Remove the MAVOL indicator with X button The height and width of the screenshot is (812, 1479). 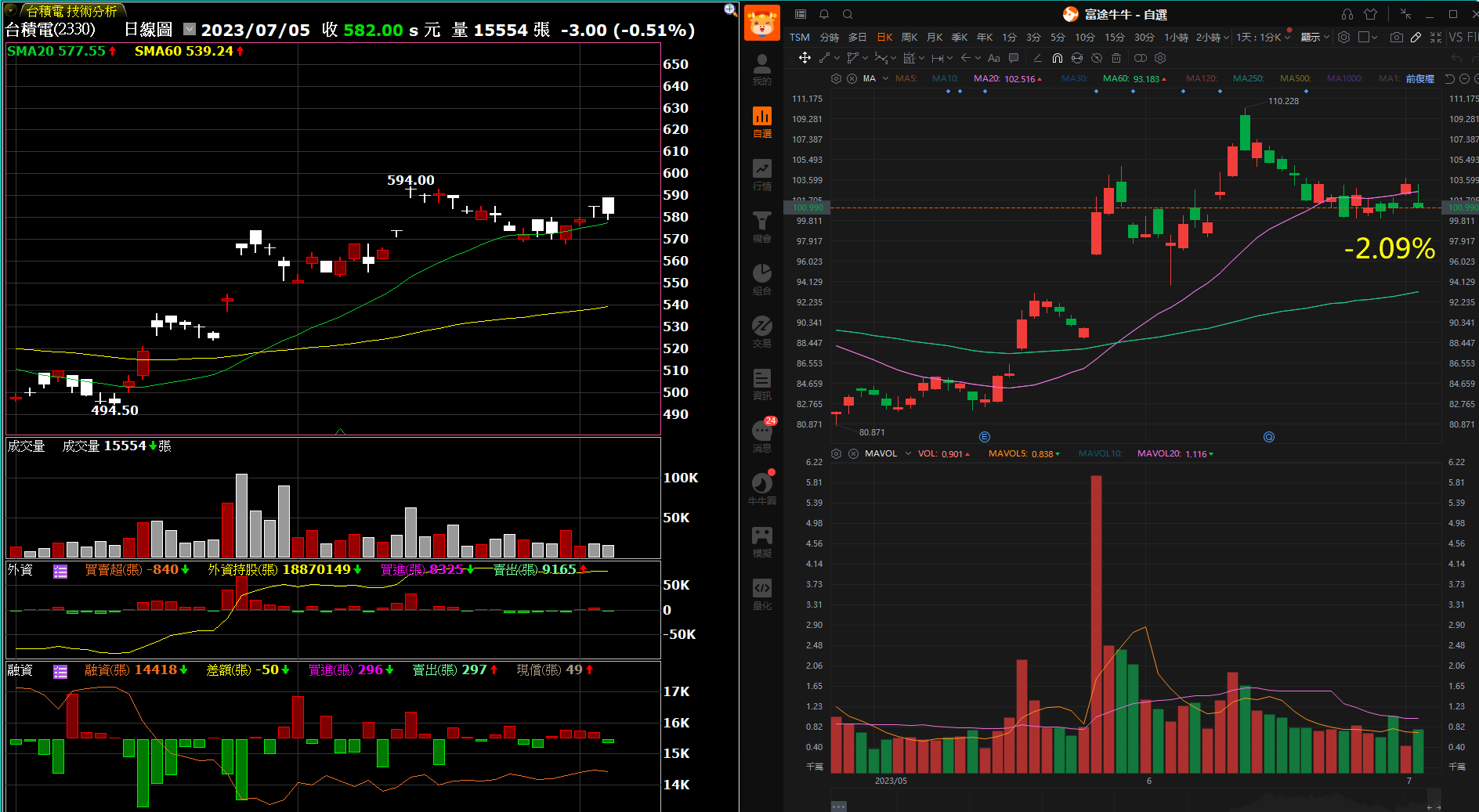tap(853, 453)
